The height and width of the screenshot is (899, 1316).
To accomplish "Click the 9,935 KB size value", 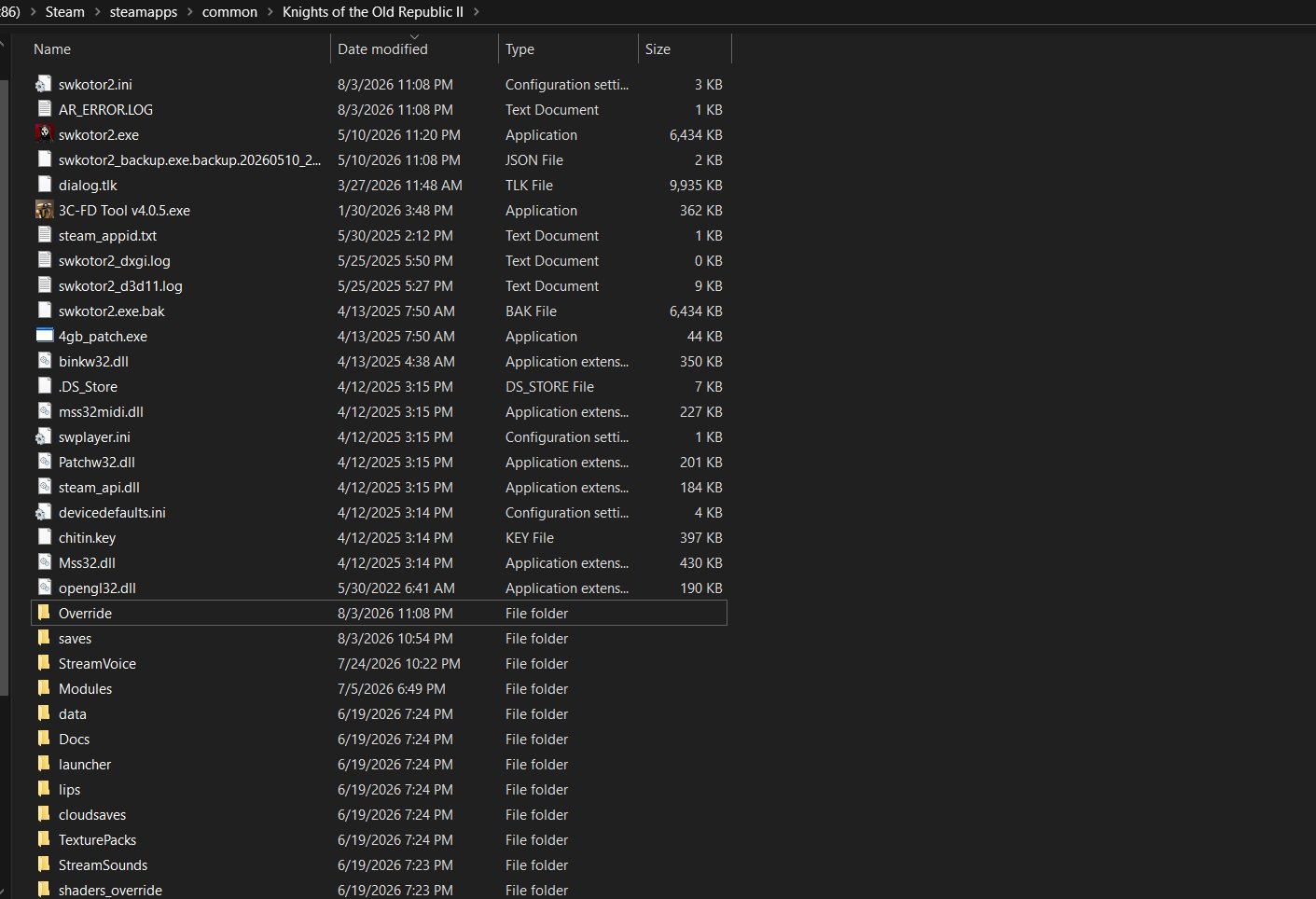I will pos(696,185).
